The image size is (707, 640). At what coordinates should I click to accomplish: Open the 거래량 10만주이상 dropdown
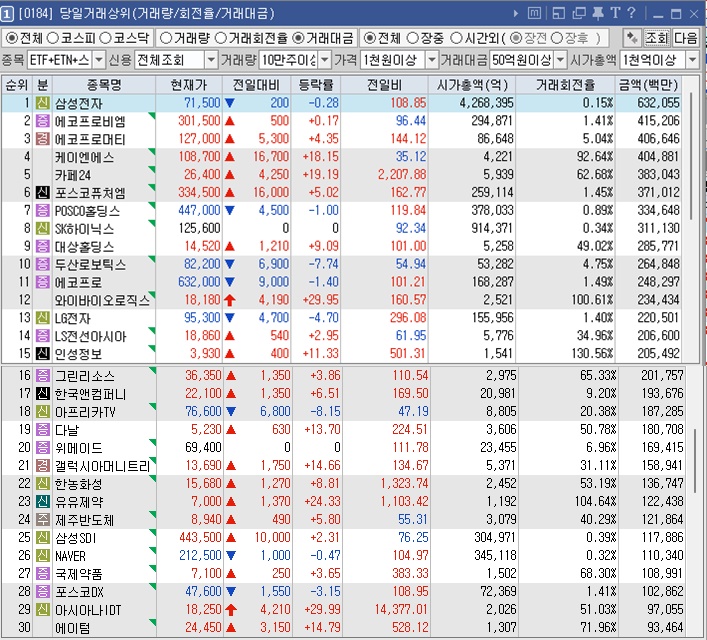[324, 60]
